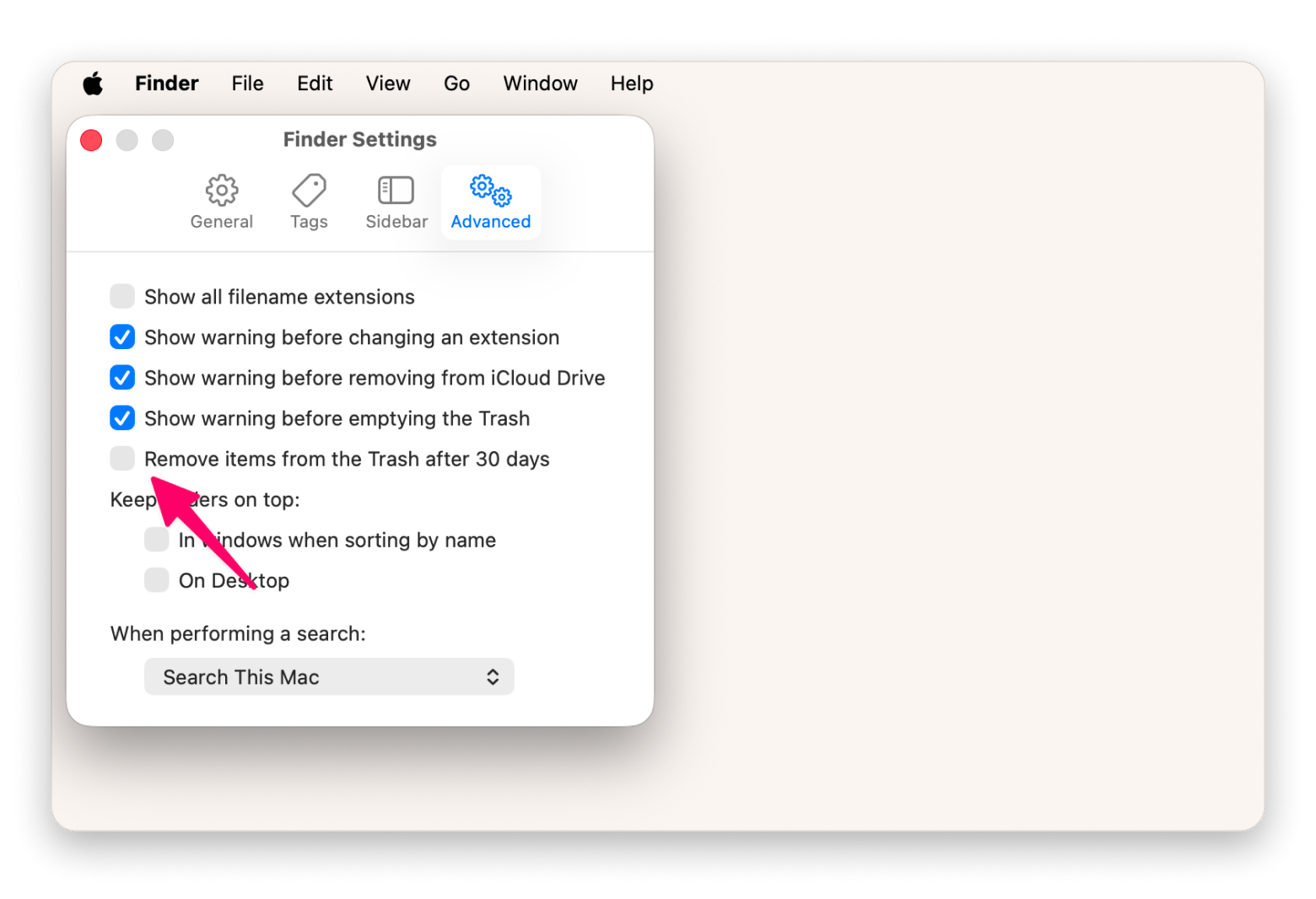Open the Apple menu logo
1316x899 pixels.
coord(93,83)
